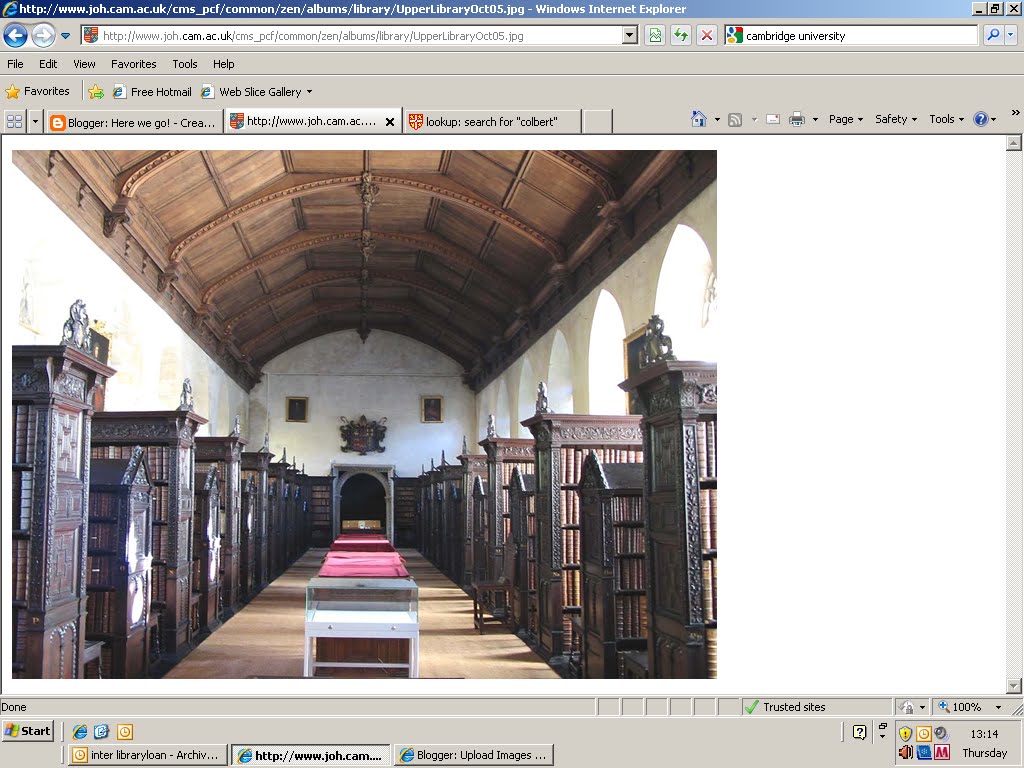This screenshot has width=1024, height=768.
Task: Open the Tools command bar menu
Action: click(946, 120)
